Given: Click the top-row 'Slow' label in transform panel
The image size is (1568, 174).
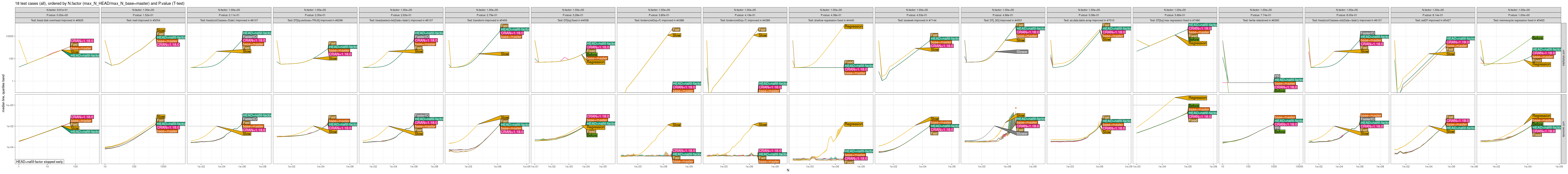Looking at the screenshot, I should point(505,54).
